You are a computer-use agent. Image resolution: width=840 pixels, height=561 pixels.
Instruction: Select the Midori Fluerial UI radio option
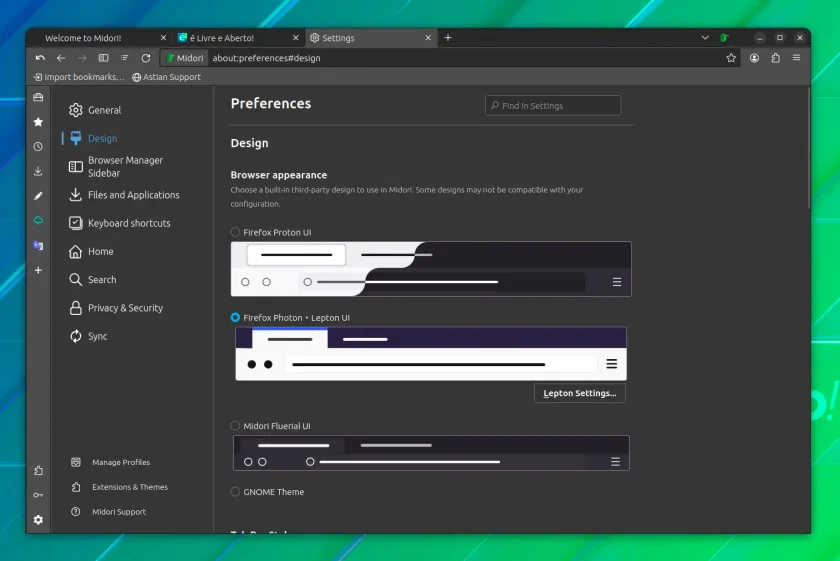[235, 426]
